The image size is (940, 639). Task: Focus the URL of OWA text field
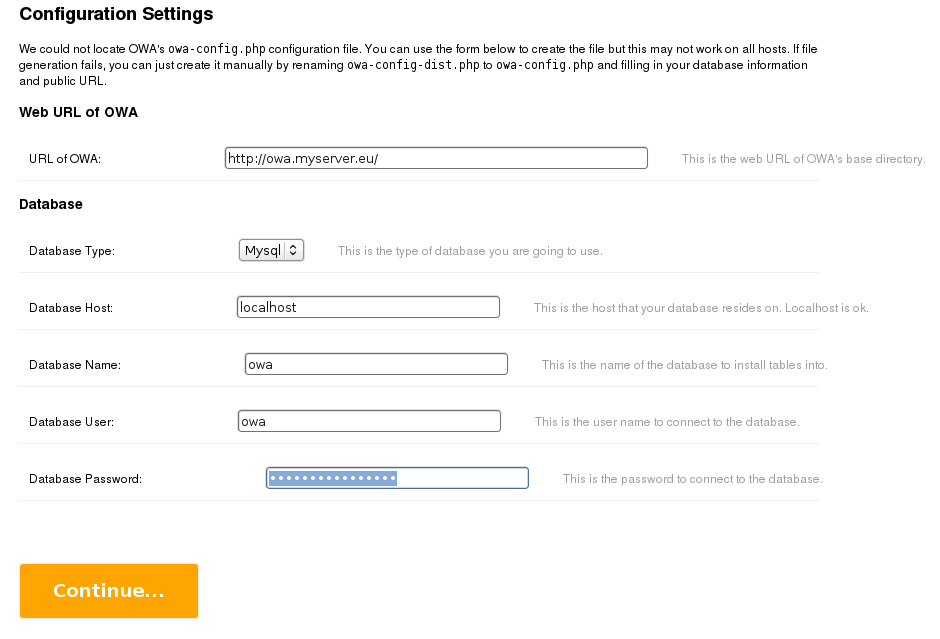(436, 158)
